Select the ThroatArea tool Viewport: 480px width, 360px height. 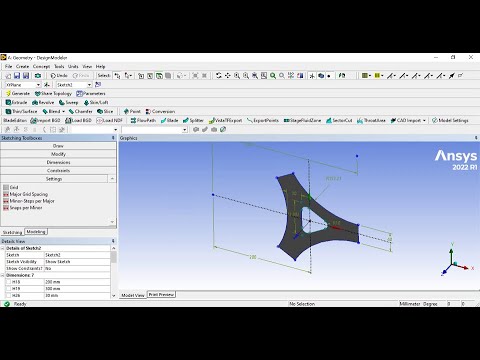(x=371, y=120)
